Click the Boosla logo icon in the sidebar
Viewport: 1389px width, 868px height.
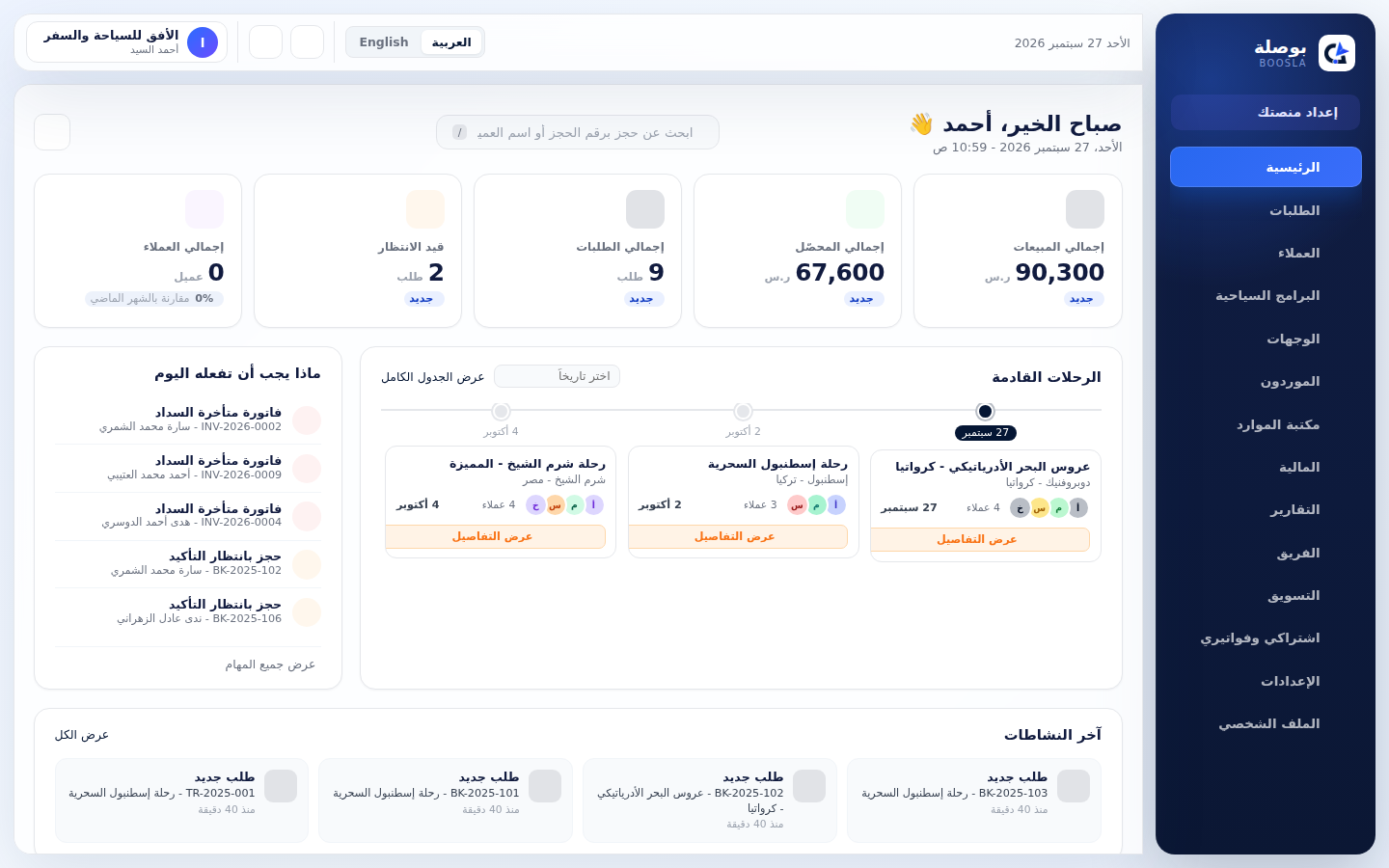[1337, 53]
